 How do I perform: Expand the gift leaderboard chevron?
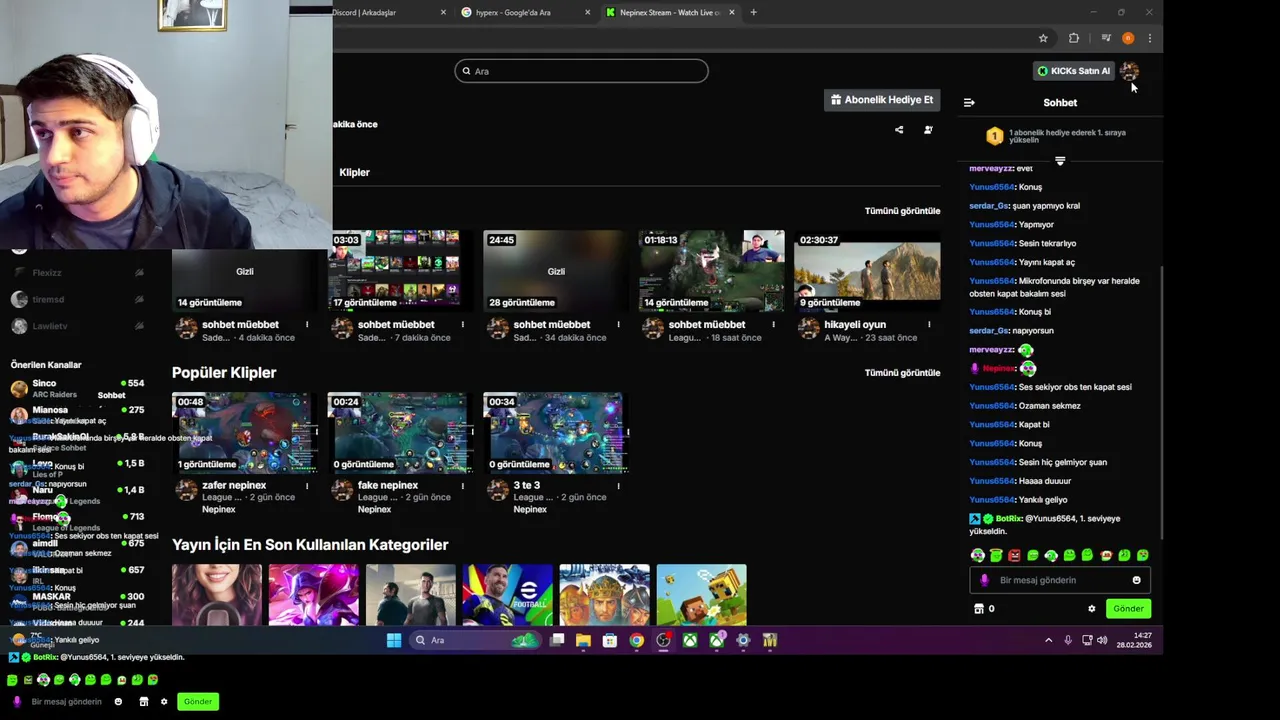click(x=1060, y=161)
